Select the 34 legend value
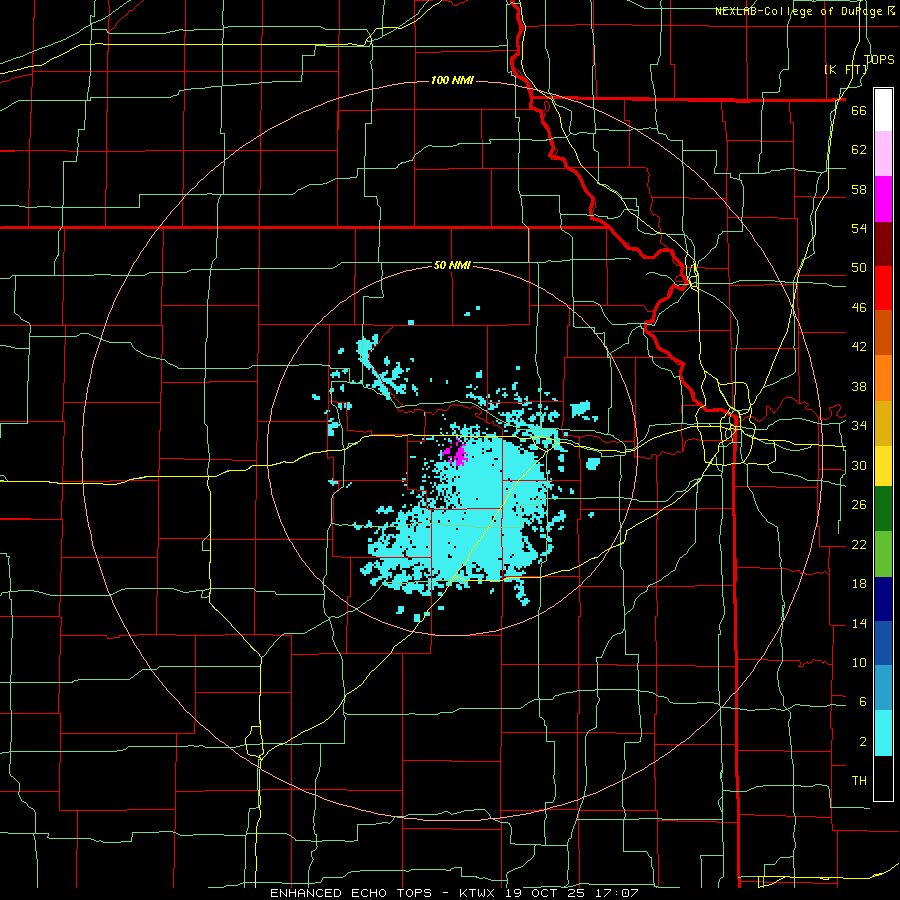Image resolution: width=900 pixels, height=900 pixels. [859, 425]
